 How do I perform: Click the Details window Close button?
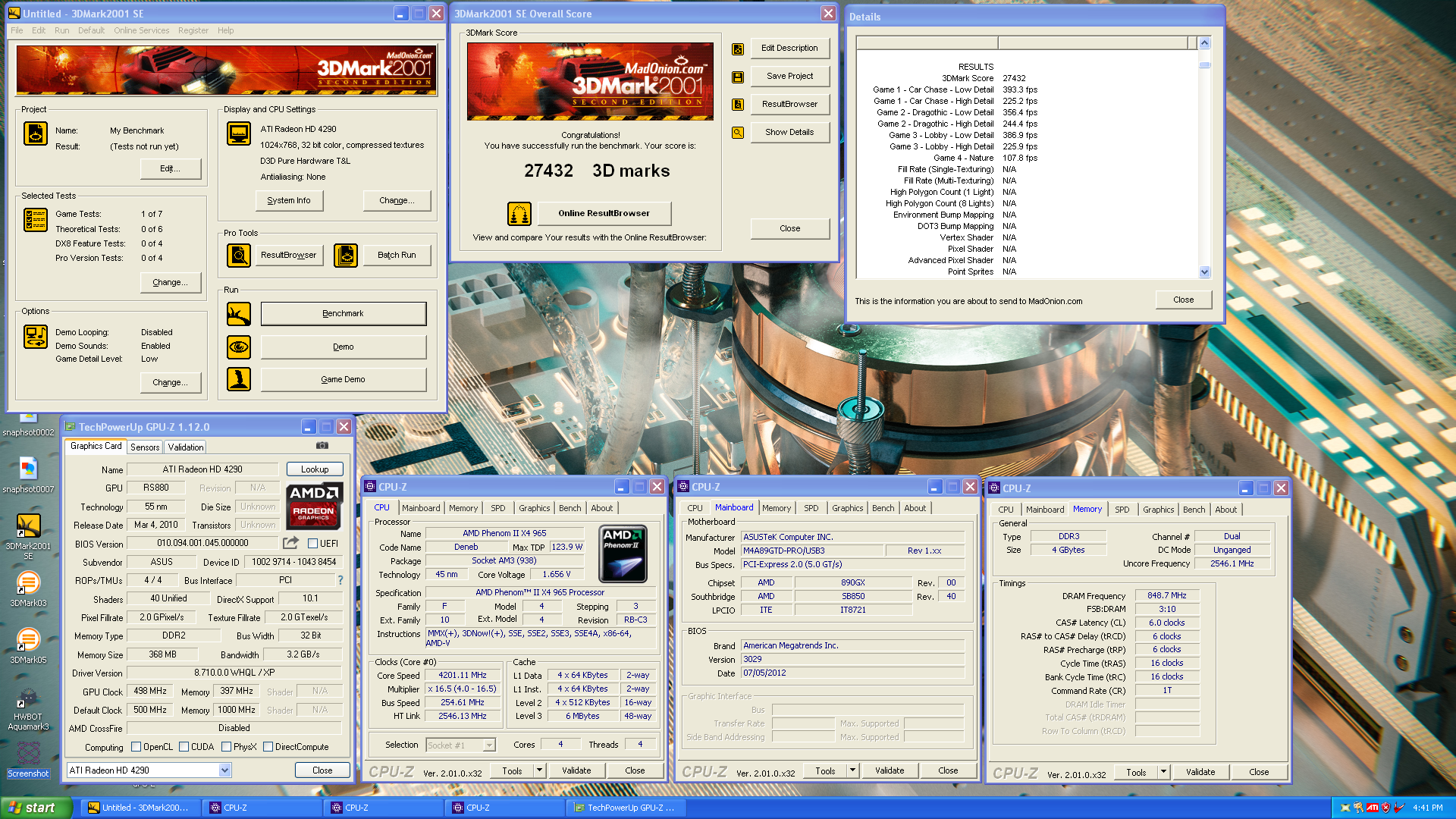(x=1183, y=300)
